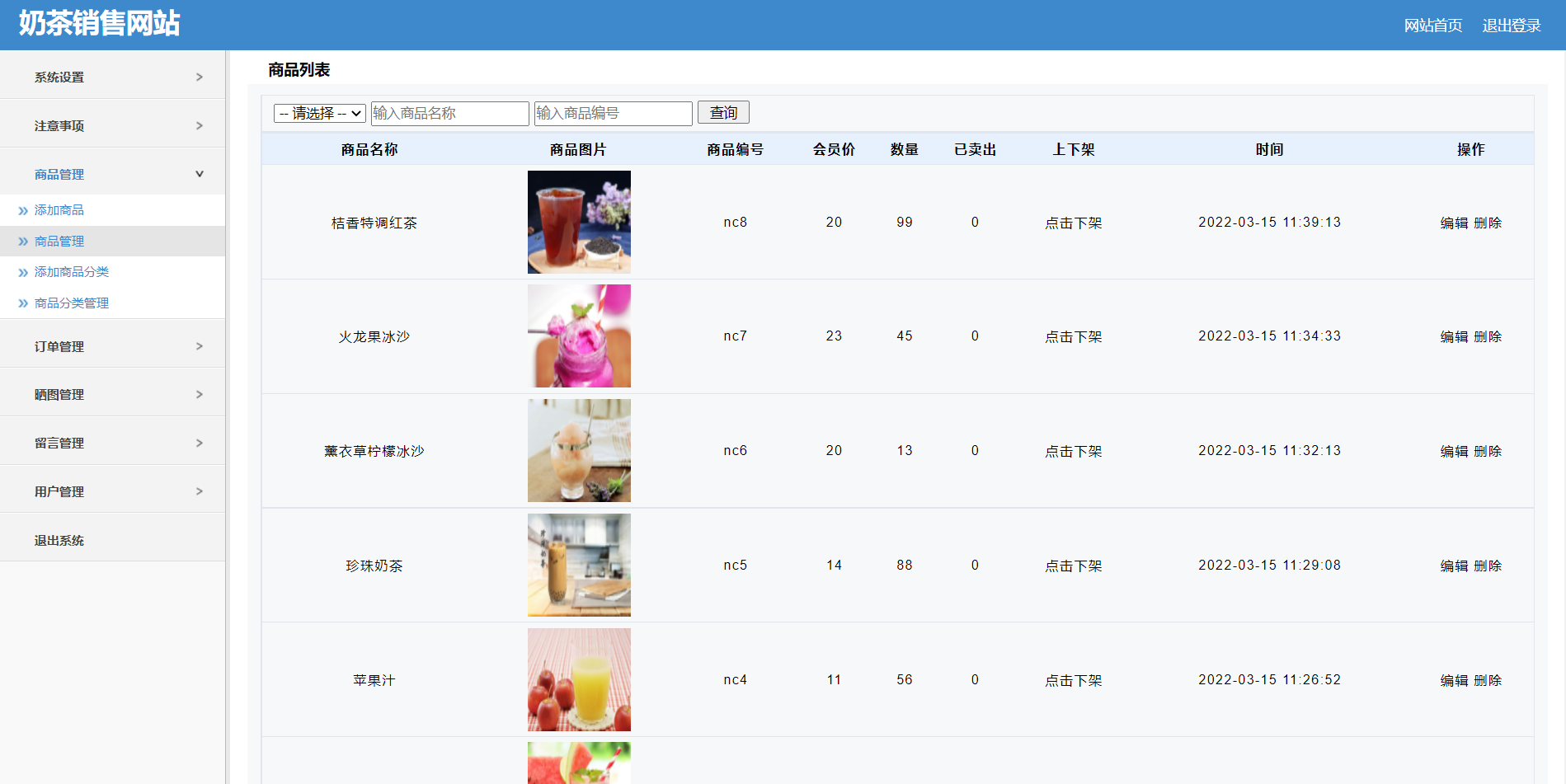The height and width of the screenshot is (784, 1566).
Task: Focus the 输入商品编号 input field
Action: tap(613, 113)
